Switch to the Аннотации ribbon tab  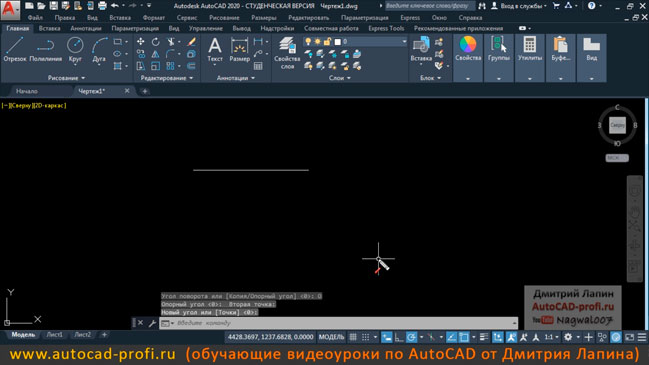tap(86, 29)
